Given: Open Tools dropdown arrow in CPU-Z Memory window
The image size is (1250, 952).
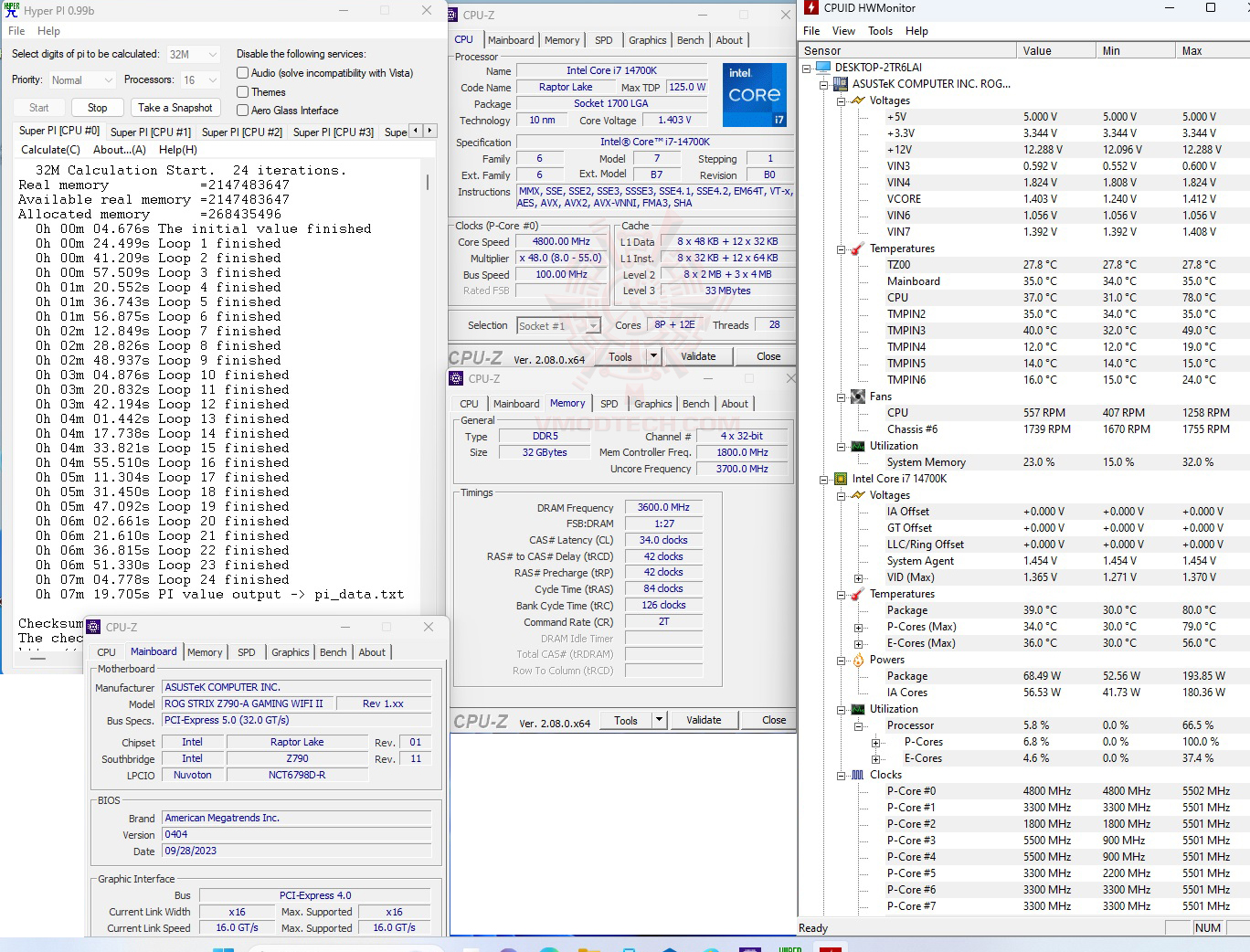Looking at the screenshot, I should click(x=660, y=720).
